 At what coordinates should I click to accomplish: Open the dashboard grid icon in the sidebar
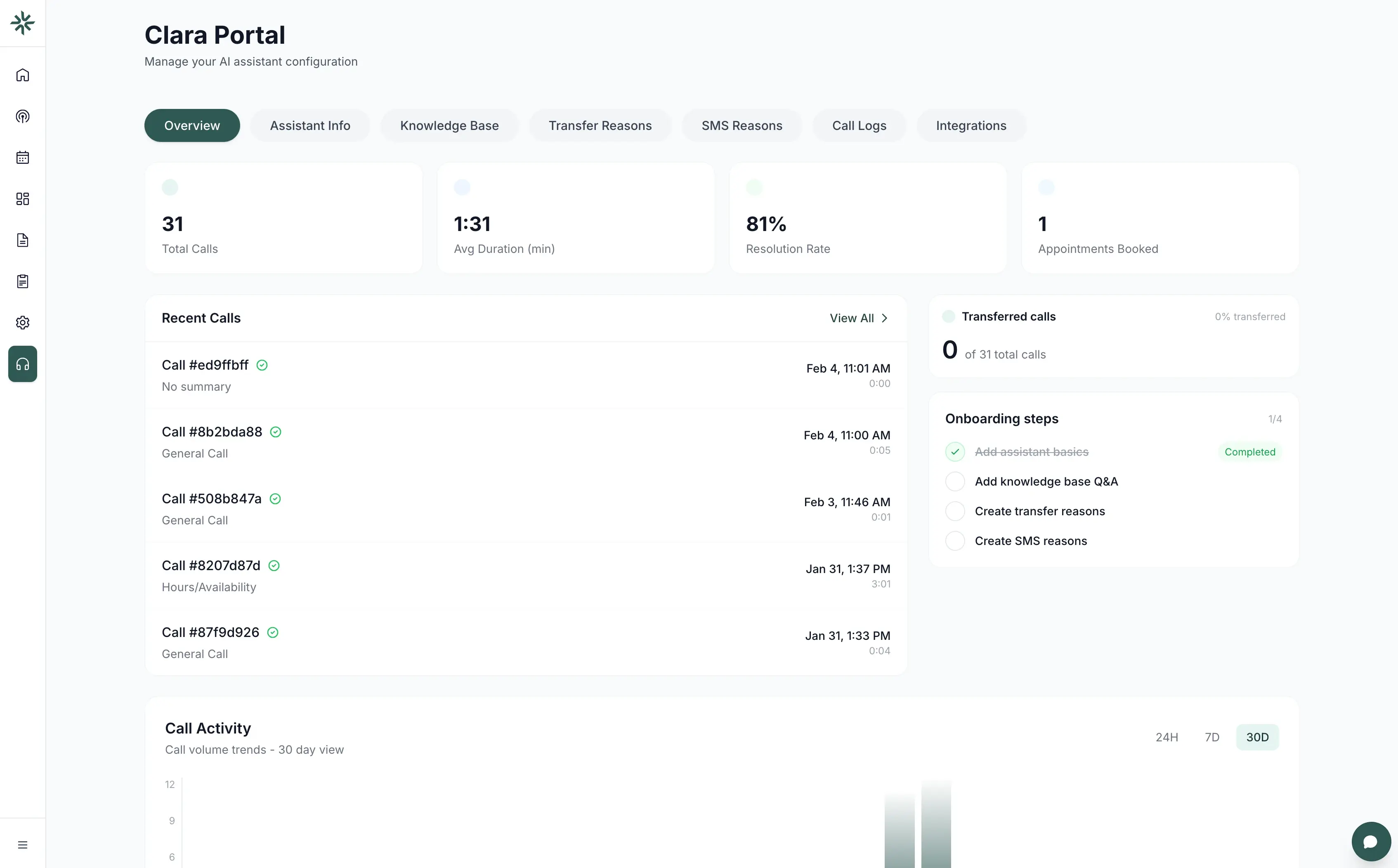click(22, 198)
